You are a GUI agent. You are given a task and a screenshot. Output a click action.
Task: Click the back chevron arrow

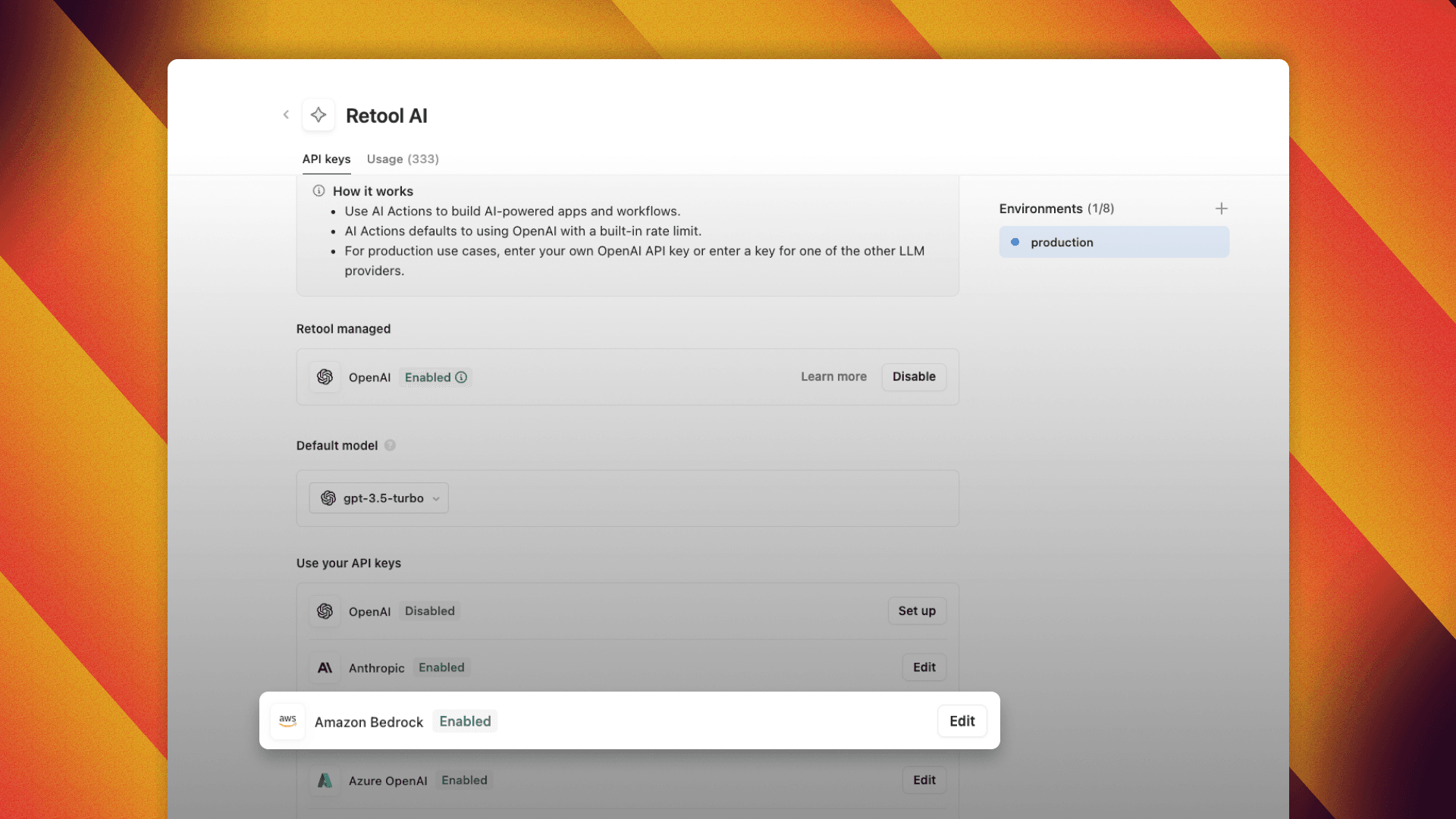[286, 115]
